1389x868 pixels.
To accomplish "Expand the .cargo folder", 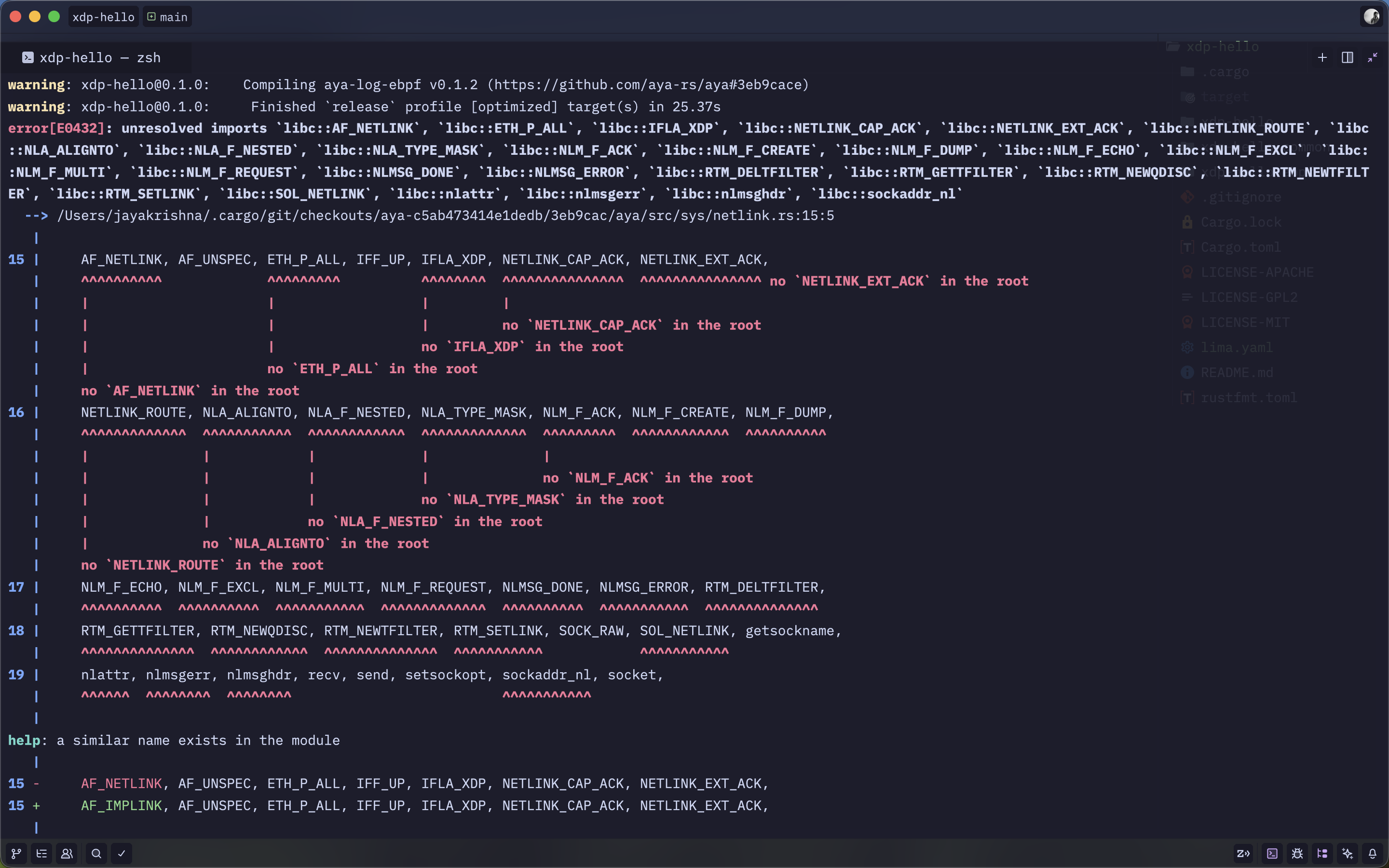I will coord(1225,71).
